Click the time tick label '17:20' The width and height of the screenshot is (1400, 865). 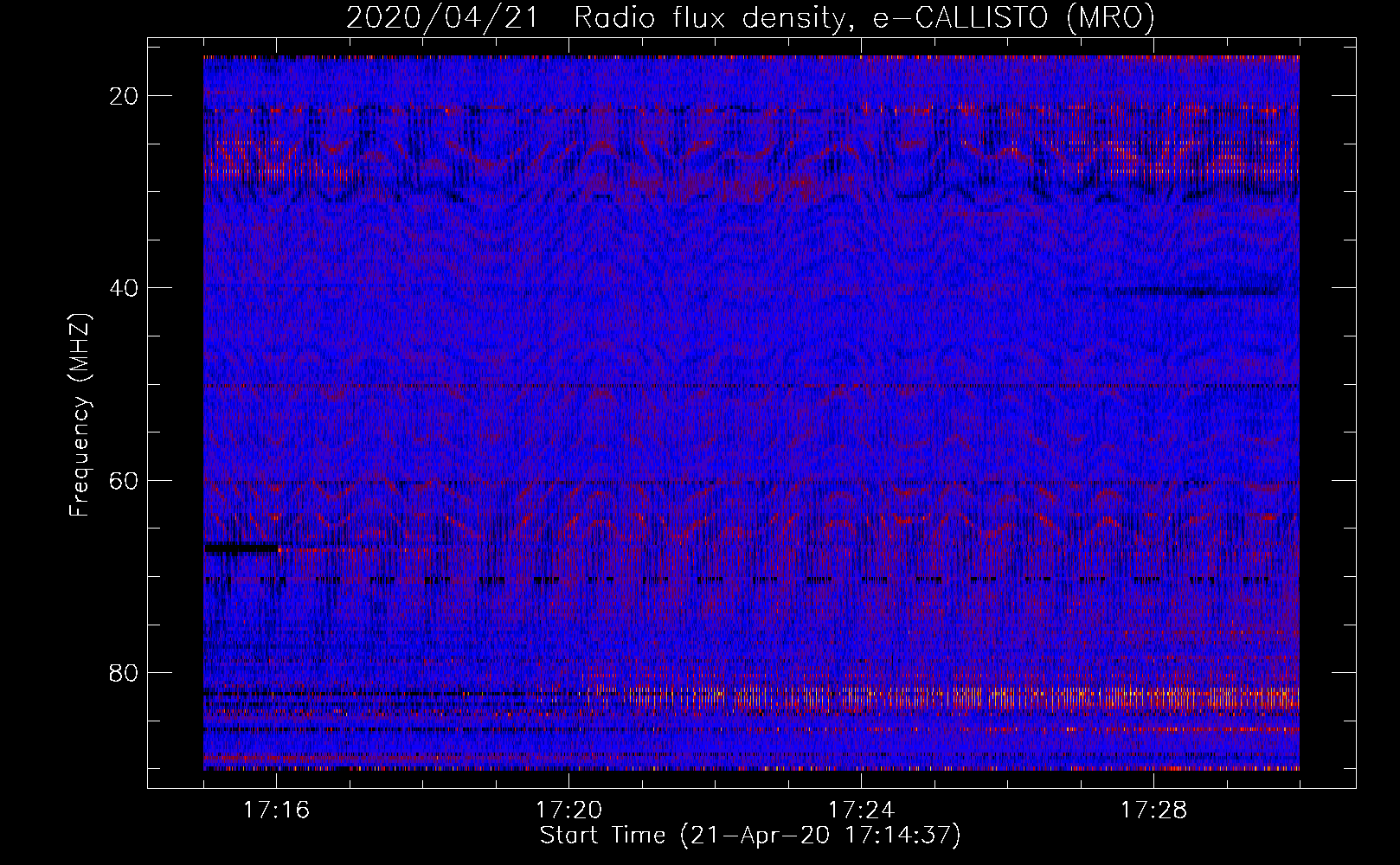pyautogui.click(x=569, y=811)
